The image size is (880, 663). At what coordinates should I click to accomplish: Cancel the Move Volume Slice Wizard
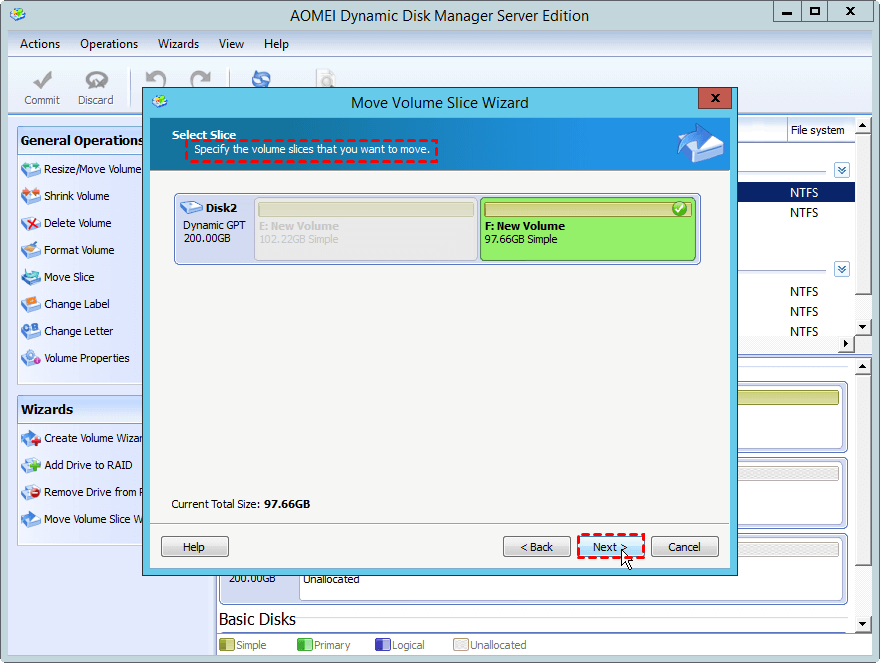pyautogui.click(x=684, y=547)
